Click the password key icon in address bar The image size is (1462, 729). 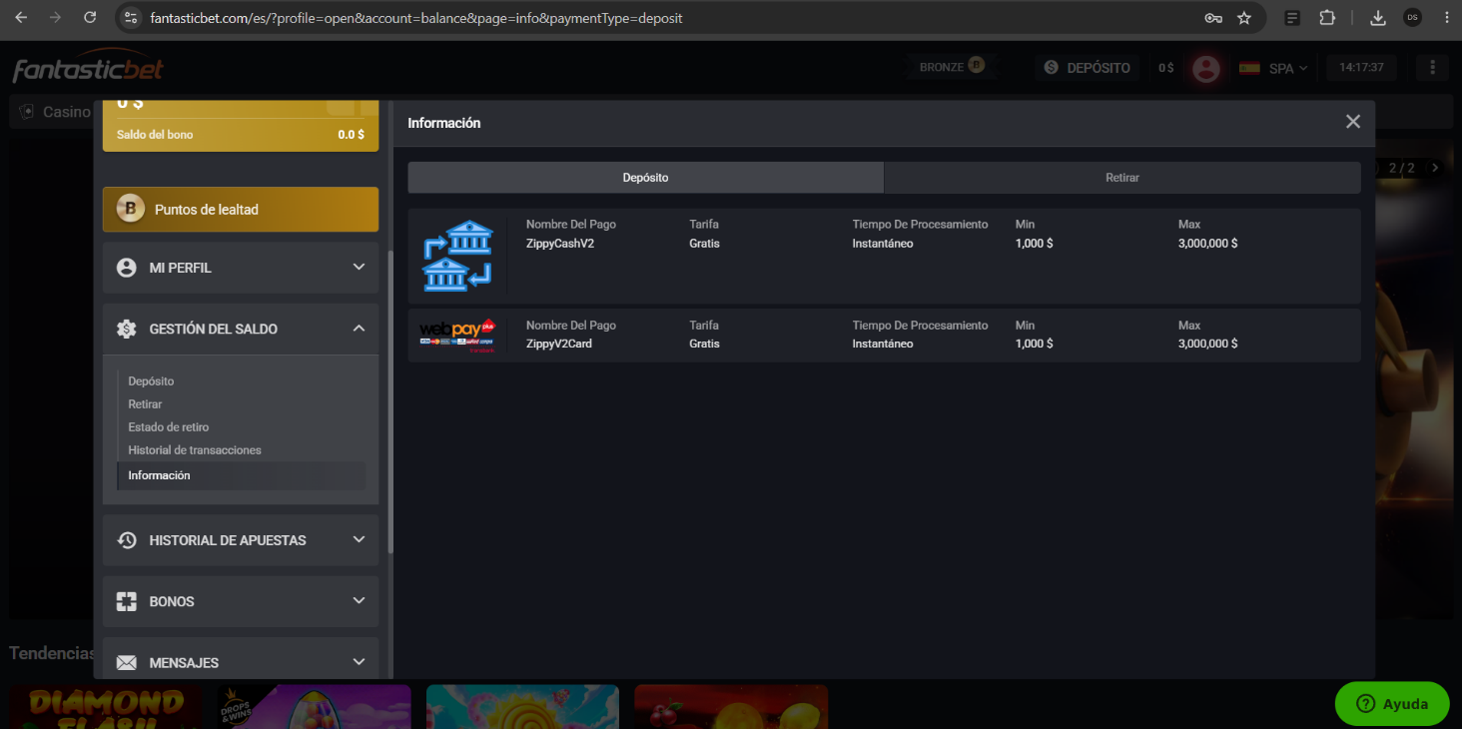(1213, 18)
